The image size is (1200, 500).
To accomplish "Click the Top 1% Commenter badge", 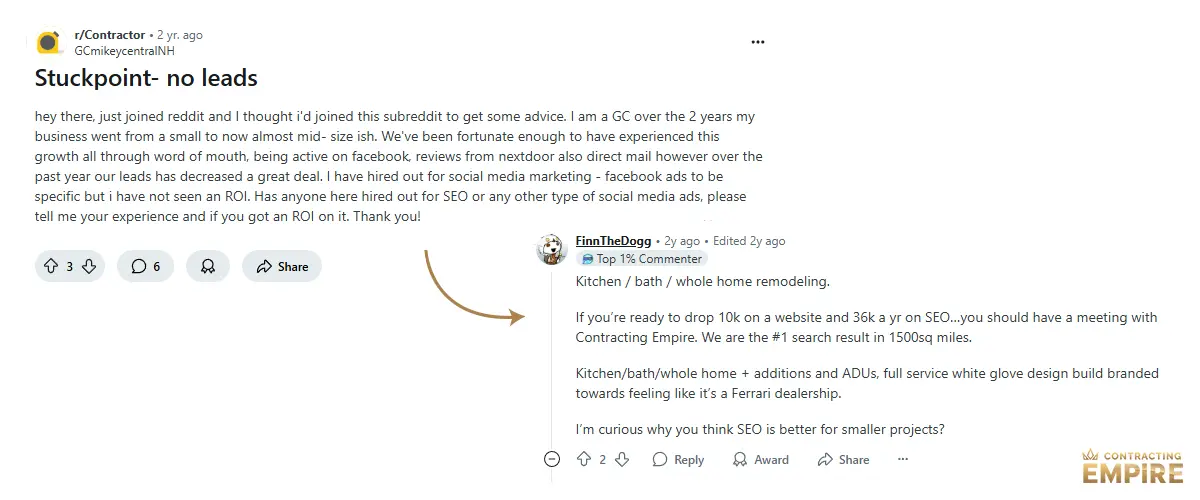I will coord(641,259).
